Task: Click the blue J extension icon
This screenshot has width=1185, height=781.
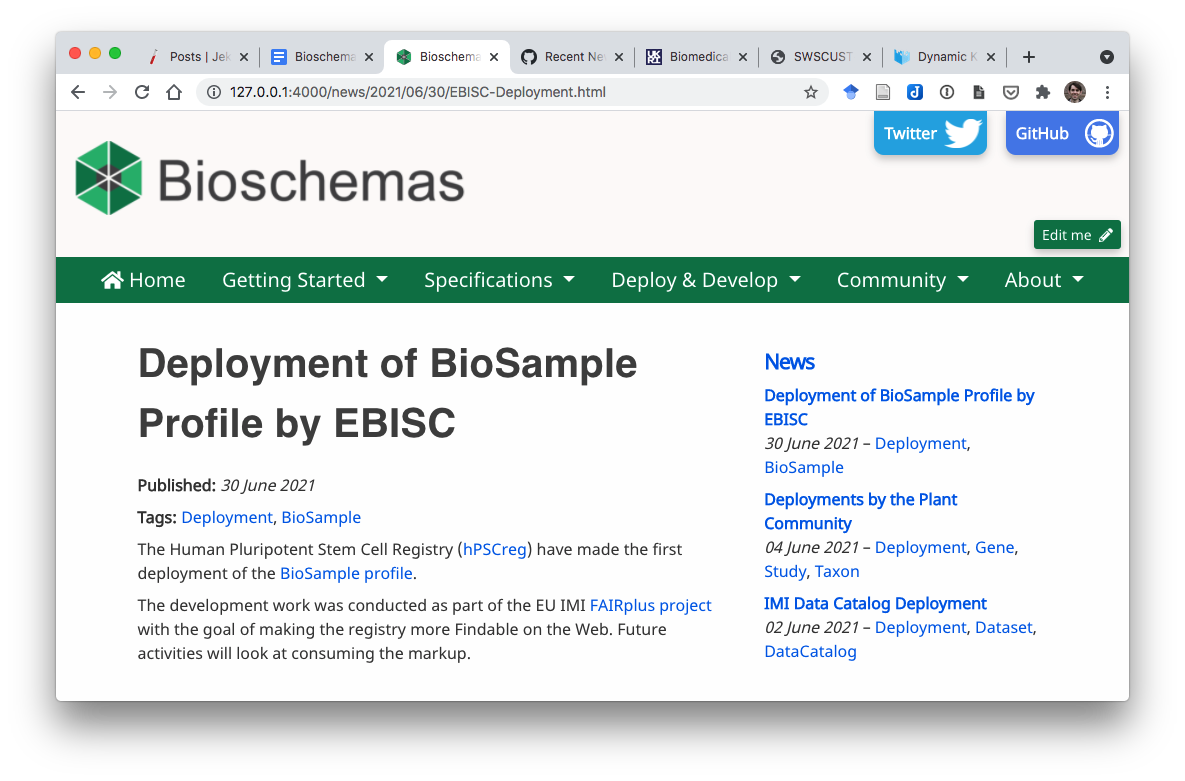Action: point(914,92)
